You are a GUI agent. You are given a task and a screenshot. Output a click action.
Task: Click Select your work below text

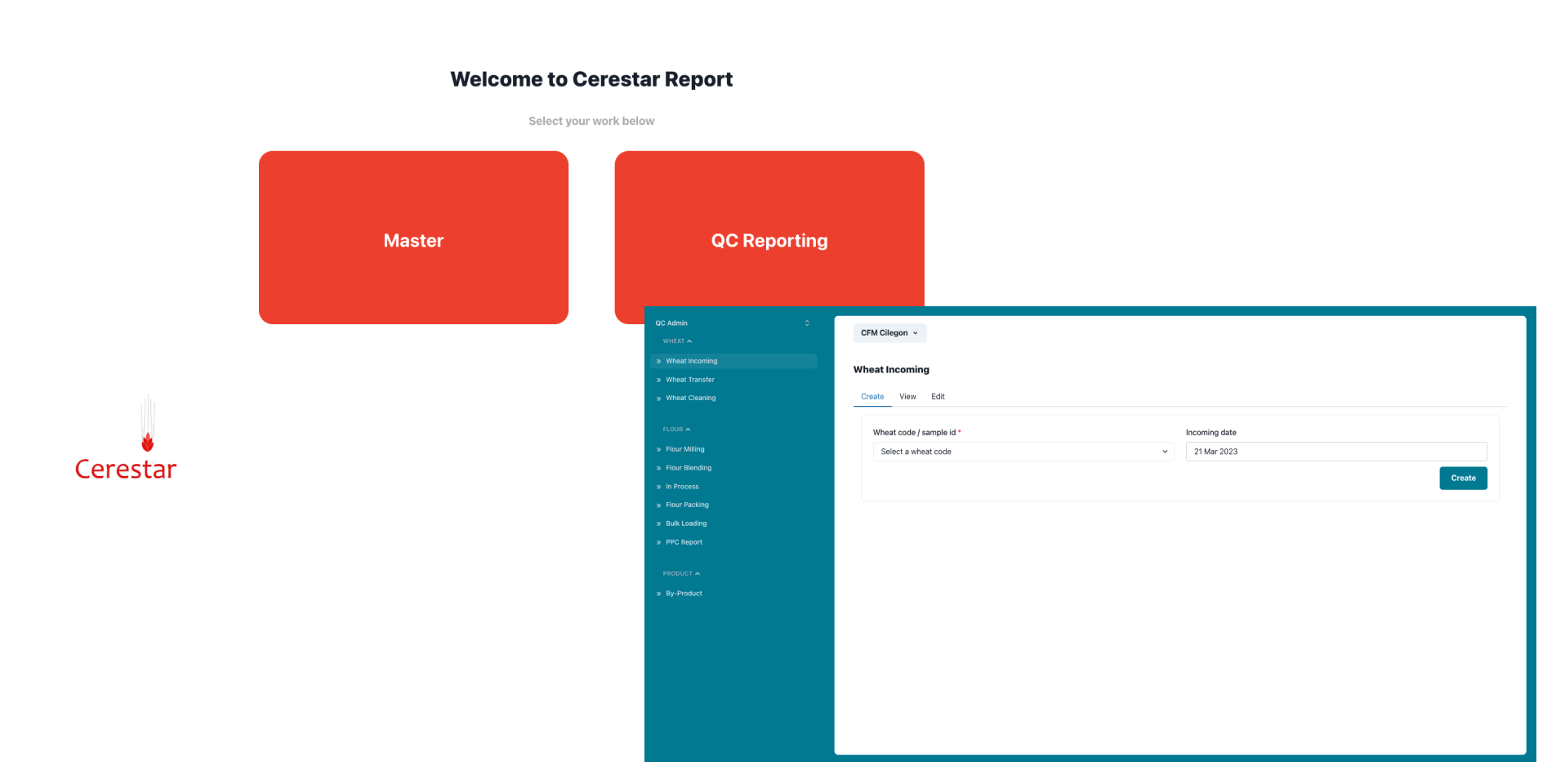(591, 121)
